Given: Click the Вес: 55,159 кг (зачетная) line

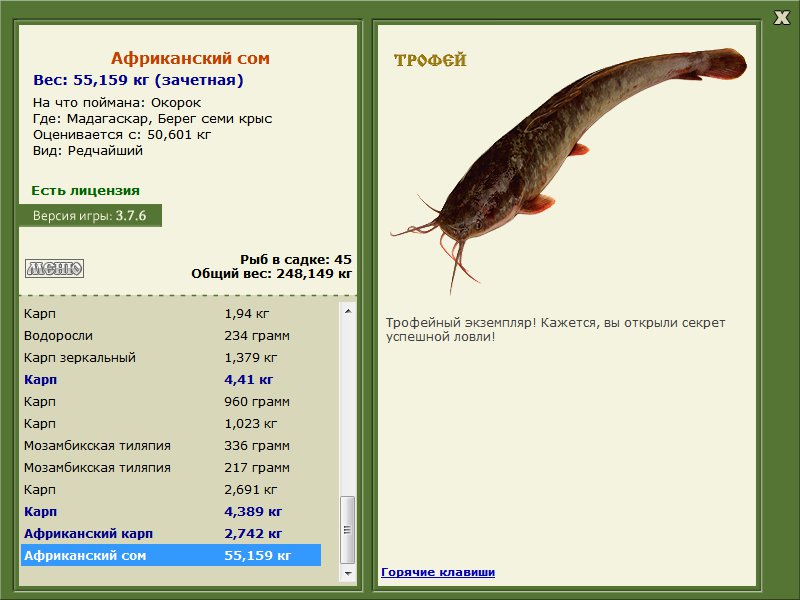Looking at the screenshot, I should tap(138, 80).
